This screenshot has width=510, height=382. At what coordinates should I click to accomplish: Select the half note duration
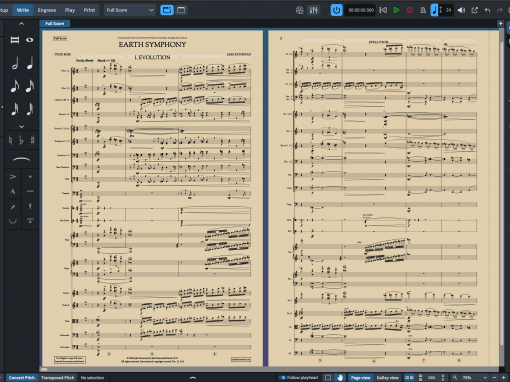(15, 63)
